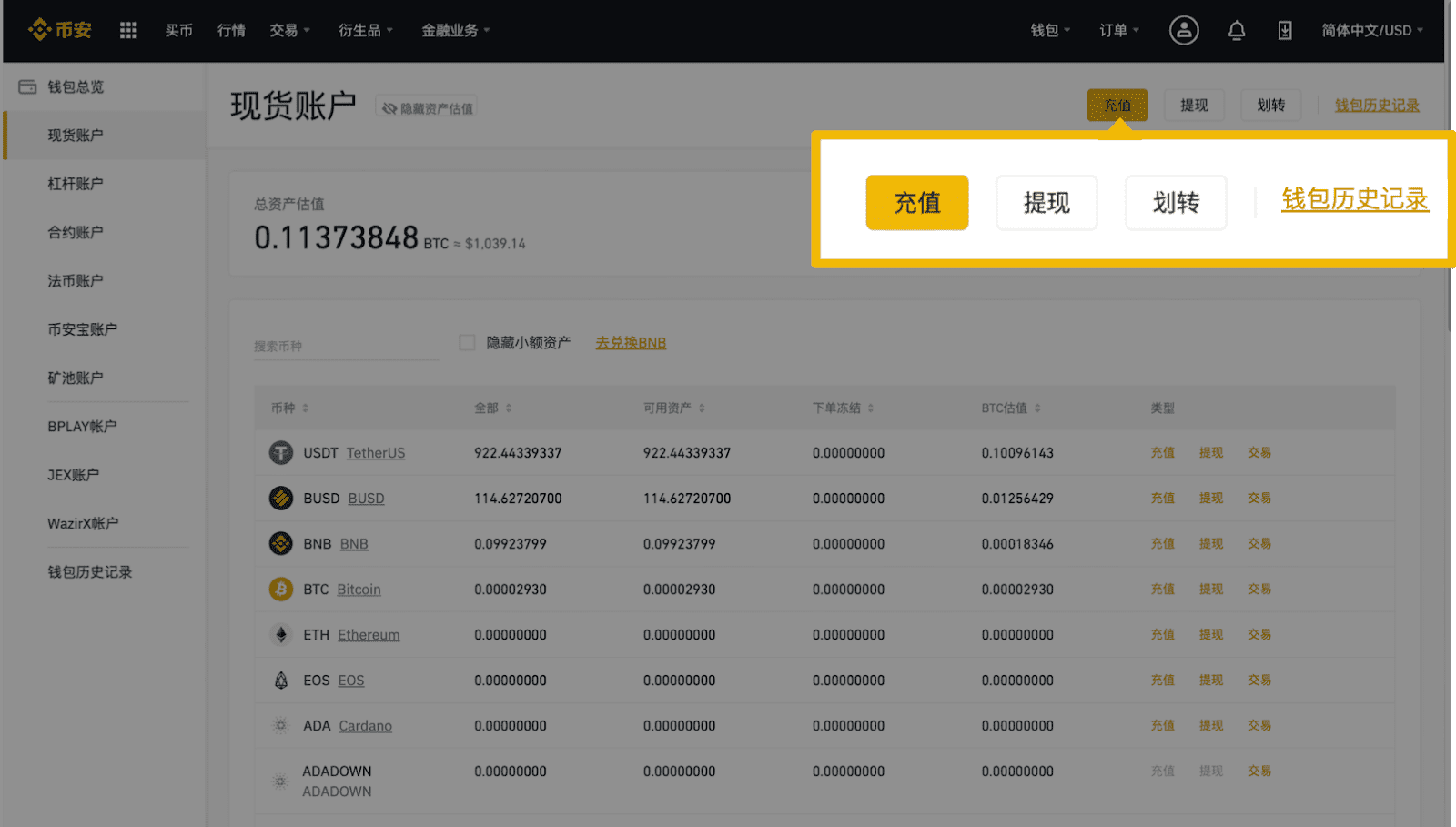Open the Ethereum coin link

coord(369,635)
